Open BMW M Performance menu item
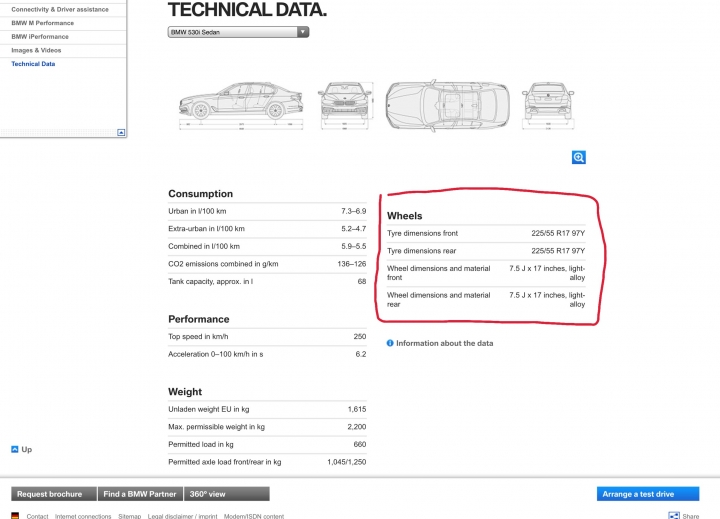 [43, 23]
